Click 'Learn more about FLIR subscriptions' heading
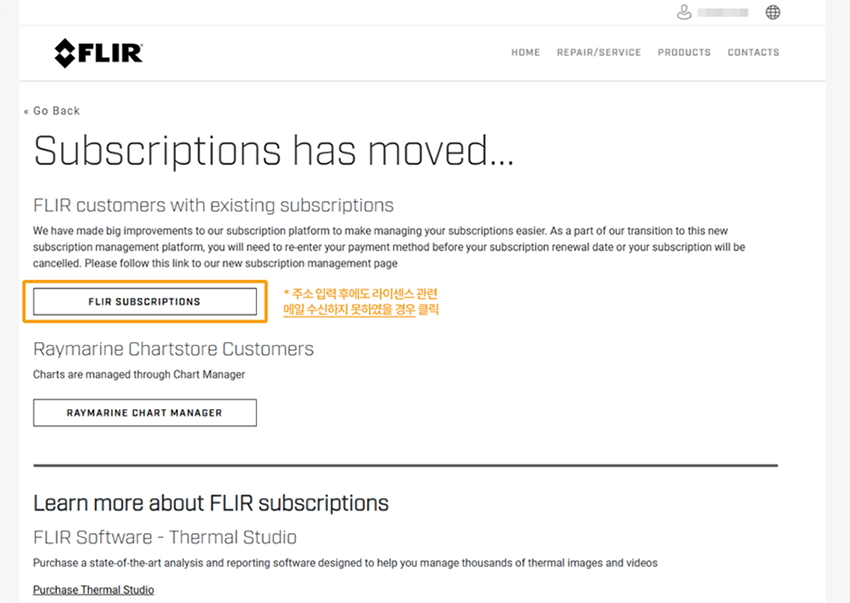Screen dimensions: 850x603 [x=211, y=503]
